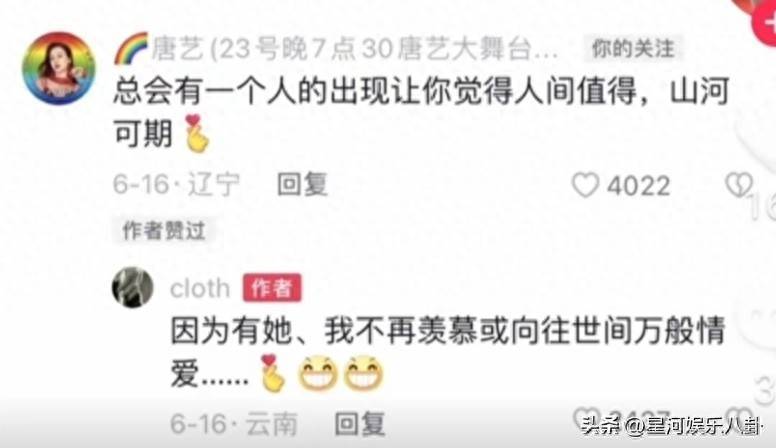
Task: Tap the rainbow emoji before 唐艺's name
Action: (132, 49)
